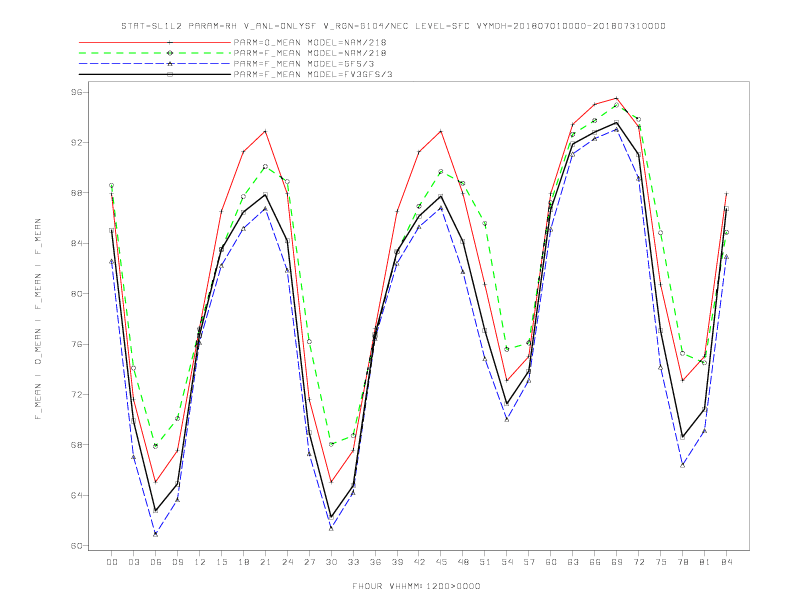792x612 pixels.
Task: Click the x-axis forecast hour label 15
Action: (x=221, y=562)
